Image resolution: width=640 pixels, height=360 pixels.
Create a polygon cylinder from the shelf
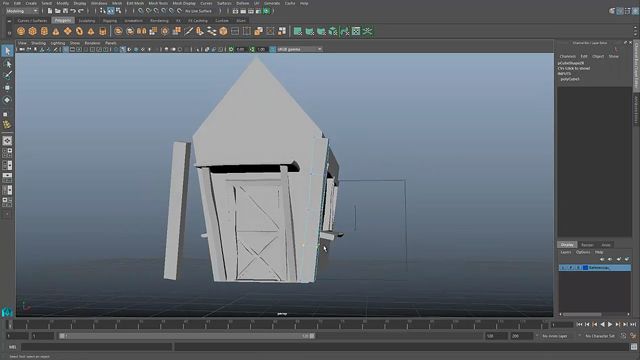[44, 31]
